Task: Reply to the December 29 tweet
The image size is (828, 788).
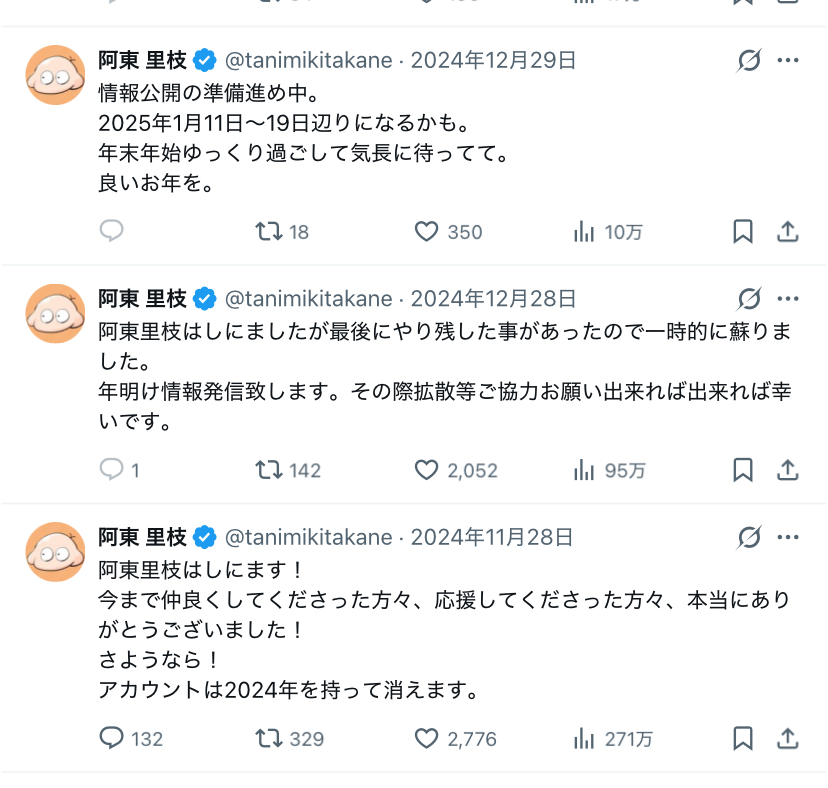Action: (x=112, y=232)
